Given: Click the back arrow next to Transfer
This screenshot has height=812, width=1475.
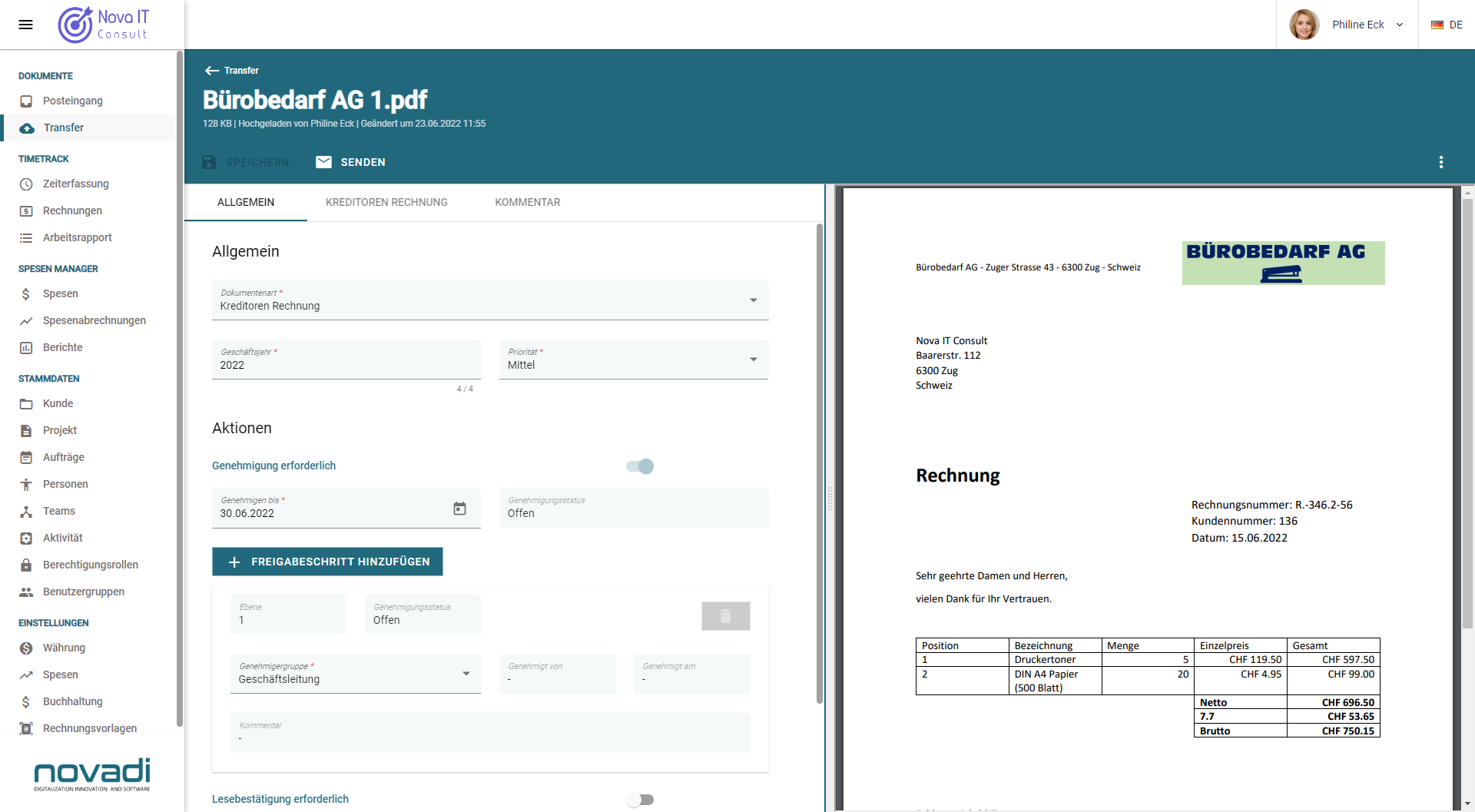Looking at the screenshot, I should (x=212, y=71).
